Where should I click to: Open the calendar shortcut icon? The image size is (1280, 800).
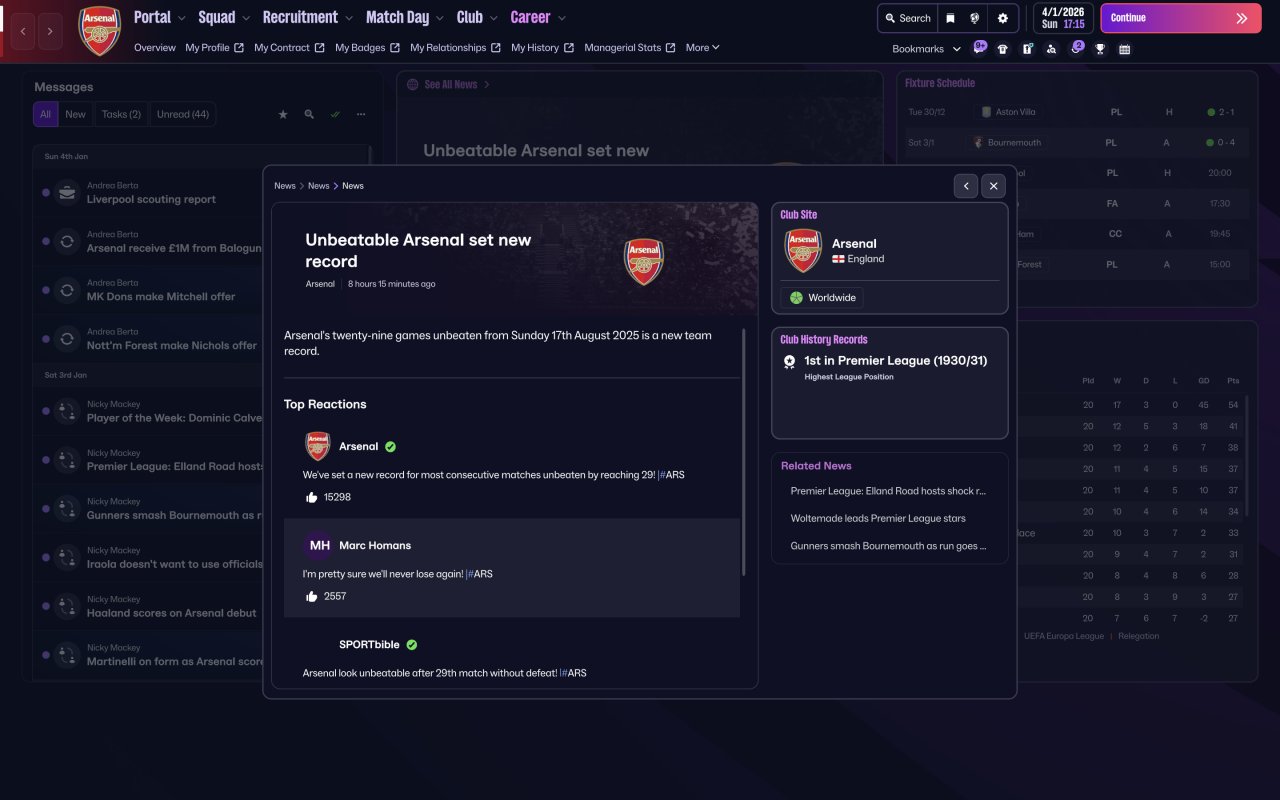1125,49
